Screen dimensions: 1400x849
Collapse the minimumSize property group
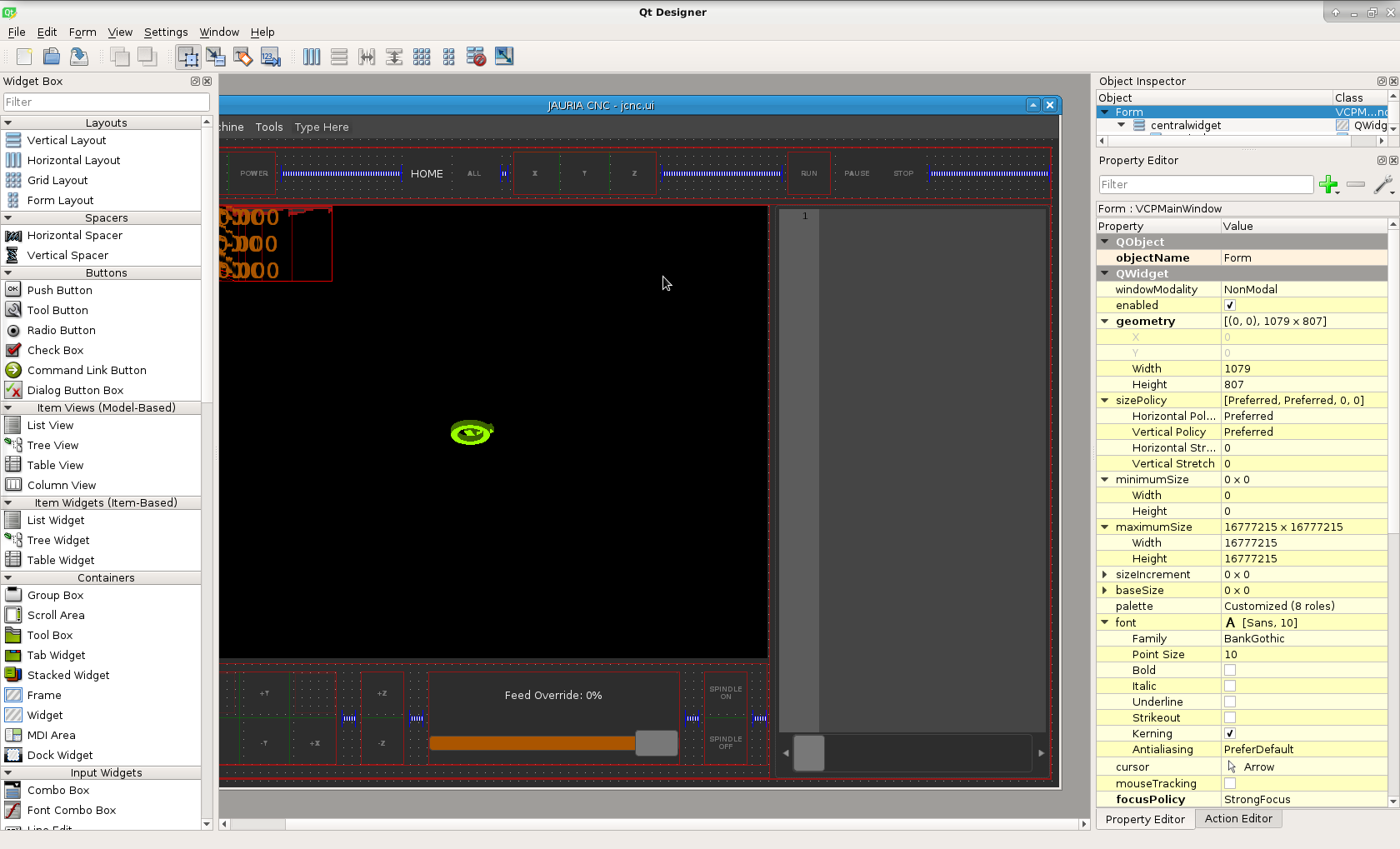pos(1105,480)
